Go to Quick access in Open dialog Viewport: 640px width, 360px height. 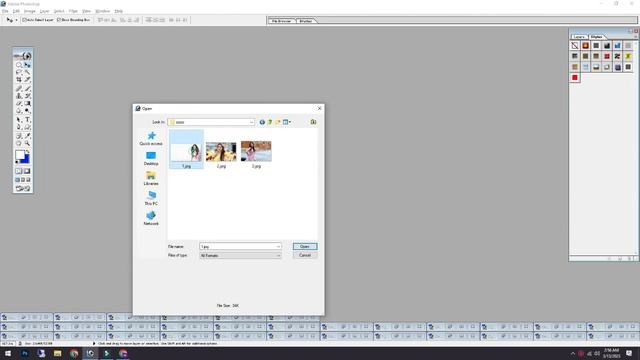151,138
